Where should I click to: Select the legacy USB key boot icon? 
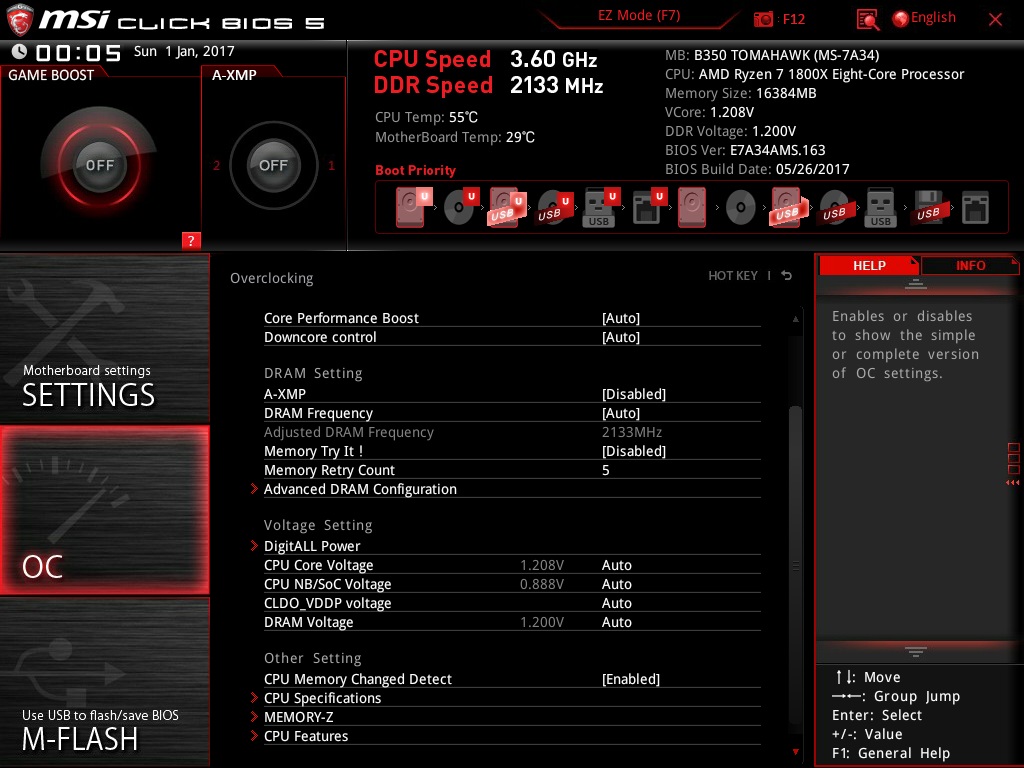880,207
